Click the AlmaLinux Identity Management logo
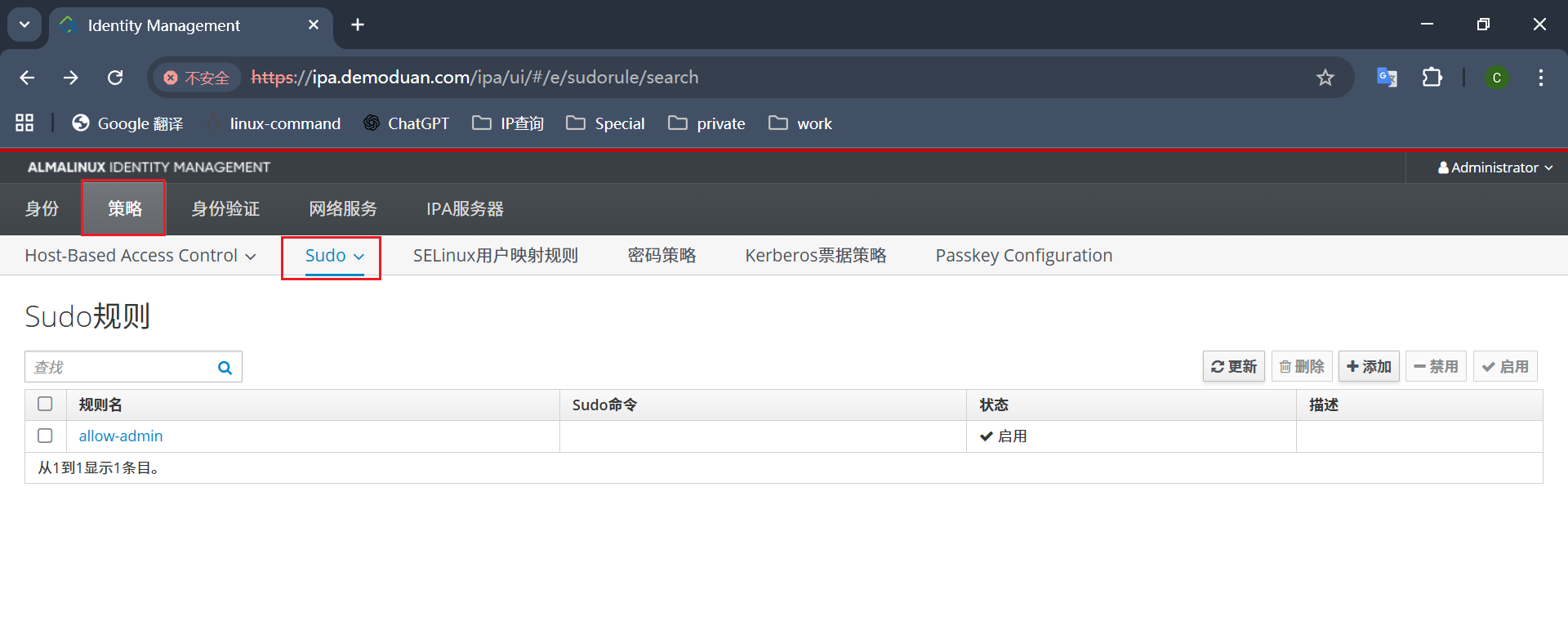 point(149,168)
